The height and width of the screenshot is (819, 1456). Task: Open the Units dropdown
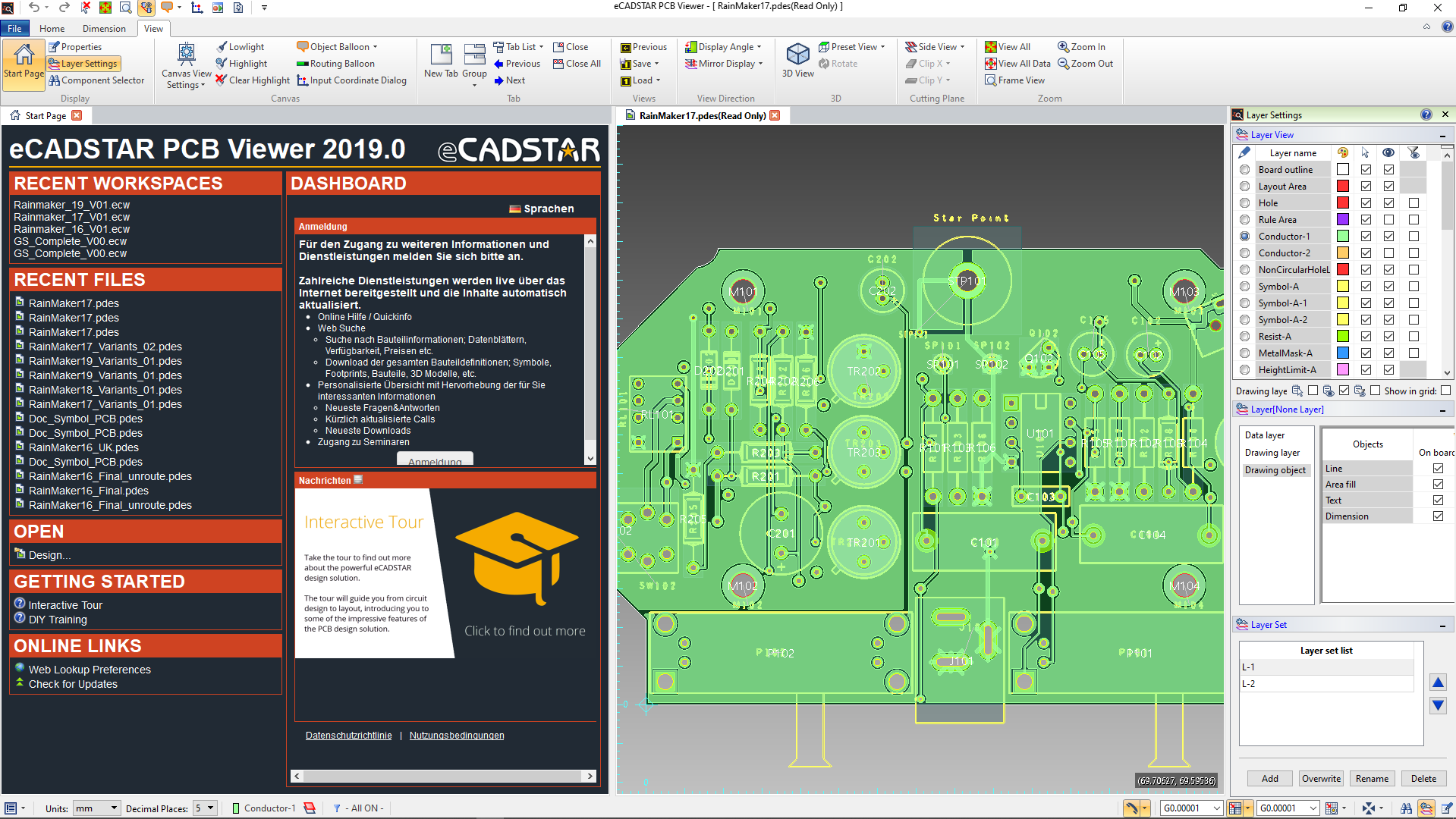click(x=96, y=808)
